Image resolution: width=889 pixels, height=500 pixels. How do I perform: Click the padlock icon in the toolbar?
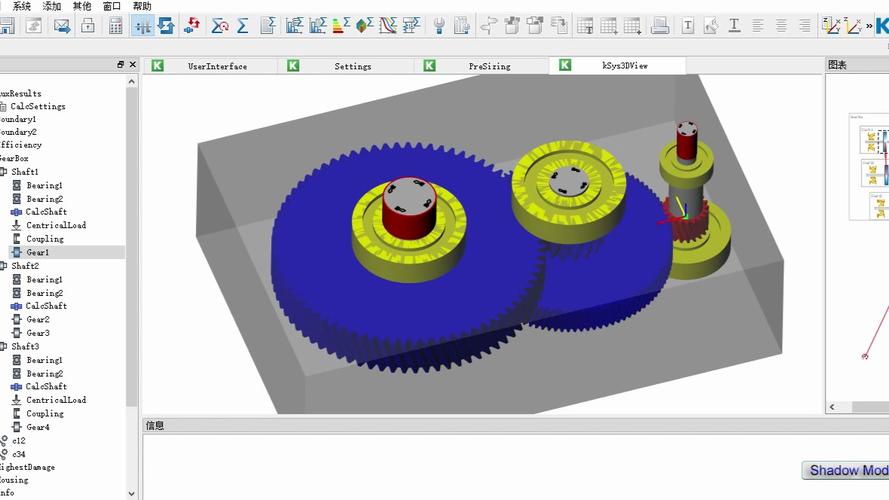tap(88, 25)
